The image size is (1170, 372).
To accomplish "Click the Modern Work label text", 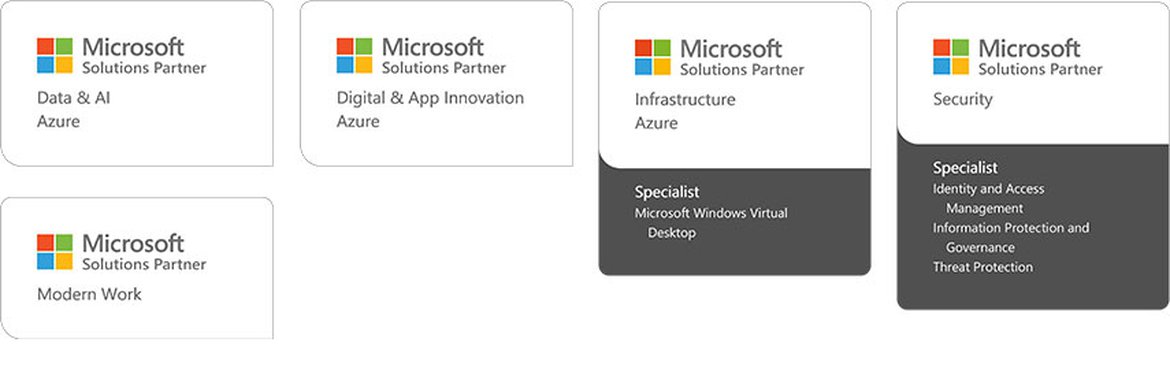I will [x=90, y=294].
